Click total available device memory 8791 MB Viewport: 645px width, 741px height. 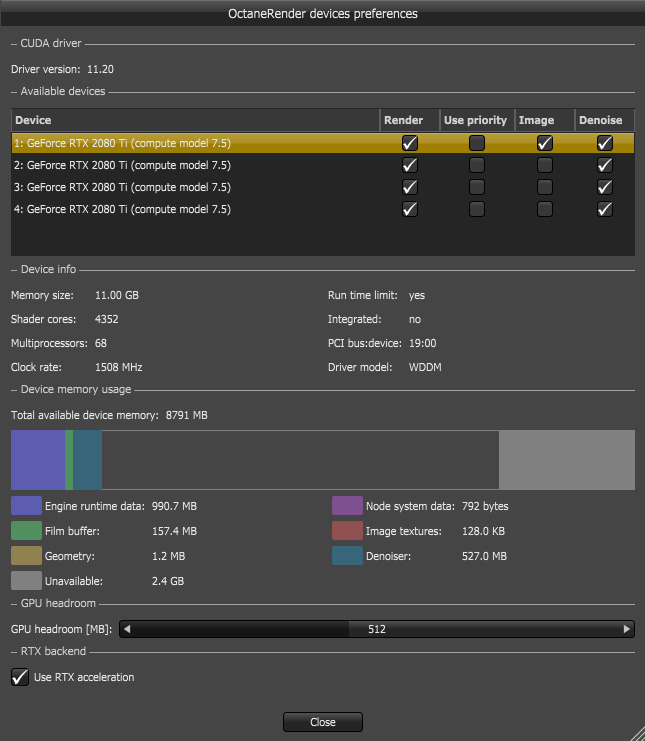(x=187, y=415)
